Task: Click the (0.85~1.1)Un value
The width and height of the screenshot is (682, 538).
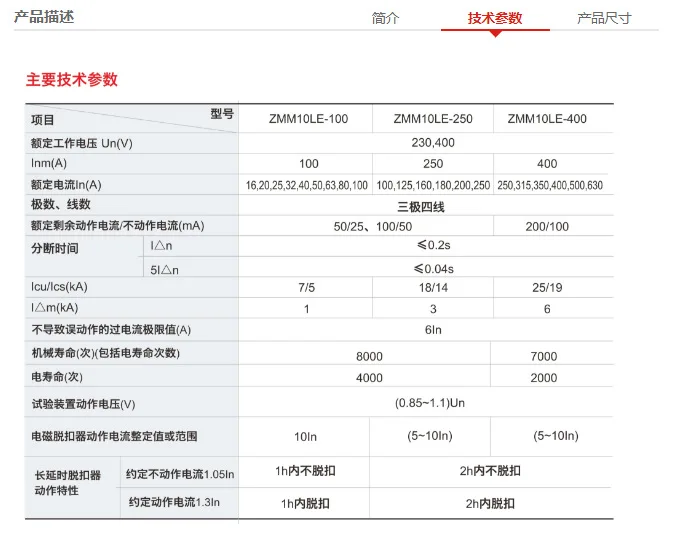Action: pyautogui.click(x=430, y=403)
